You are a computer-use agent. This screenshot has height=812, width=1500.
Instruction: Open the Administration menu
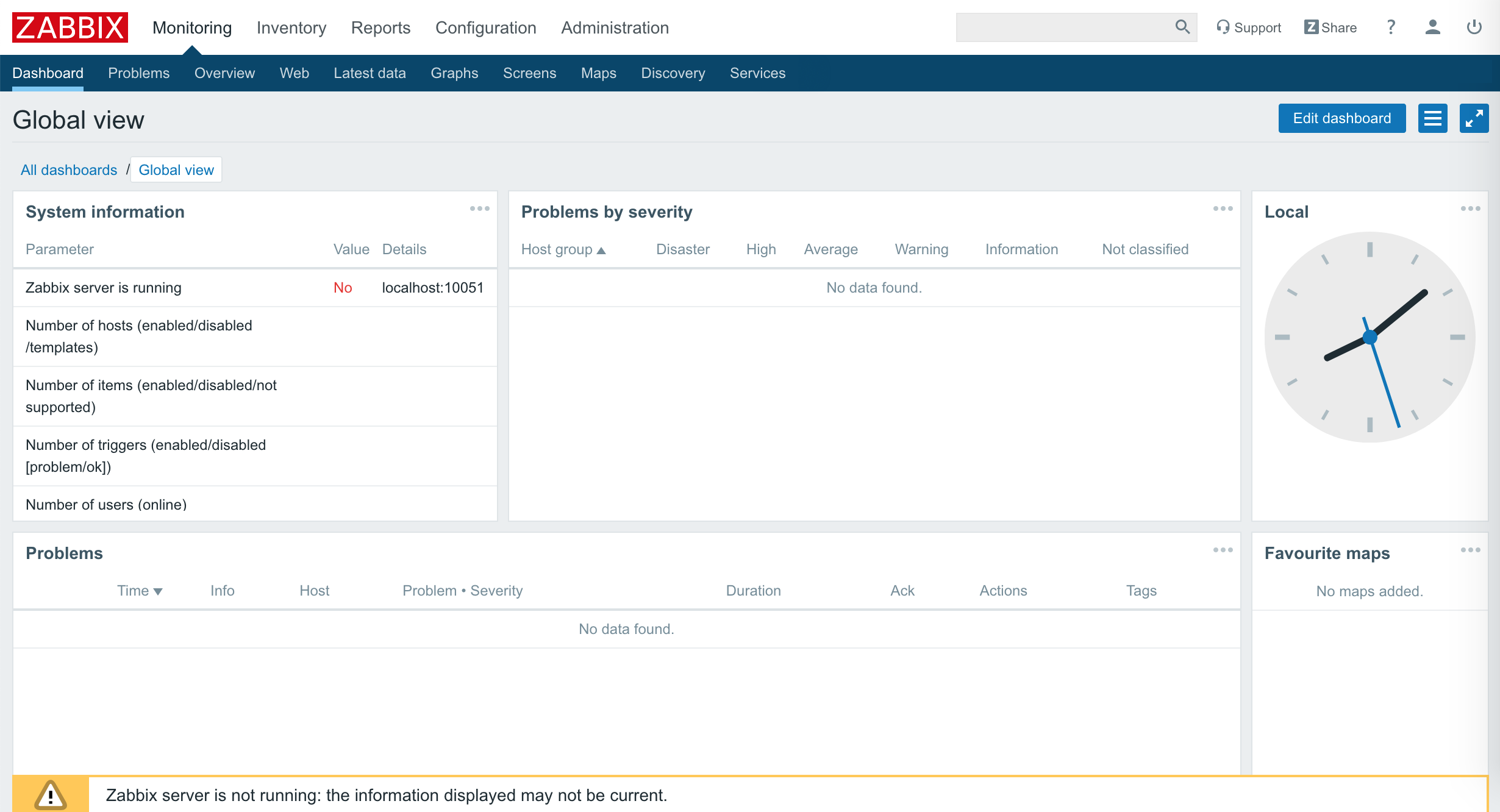[615, 27]
